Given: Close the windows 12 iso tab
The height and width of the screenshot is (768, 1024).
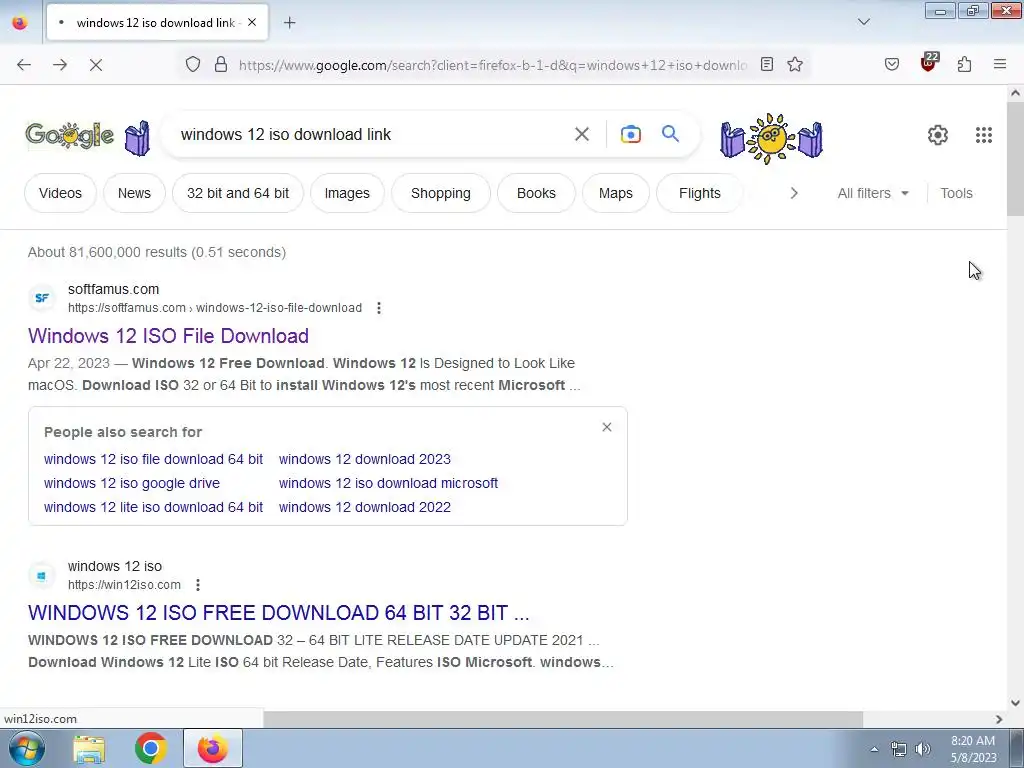Looking at the screenshot, I should coord(252,22).
